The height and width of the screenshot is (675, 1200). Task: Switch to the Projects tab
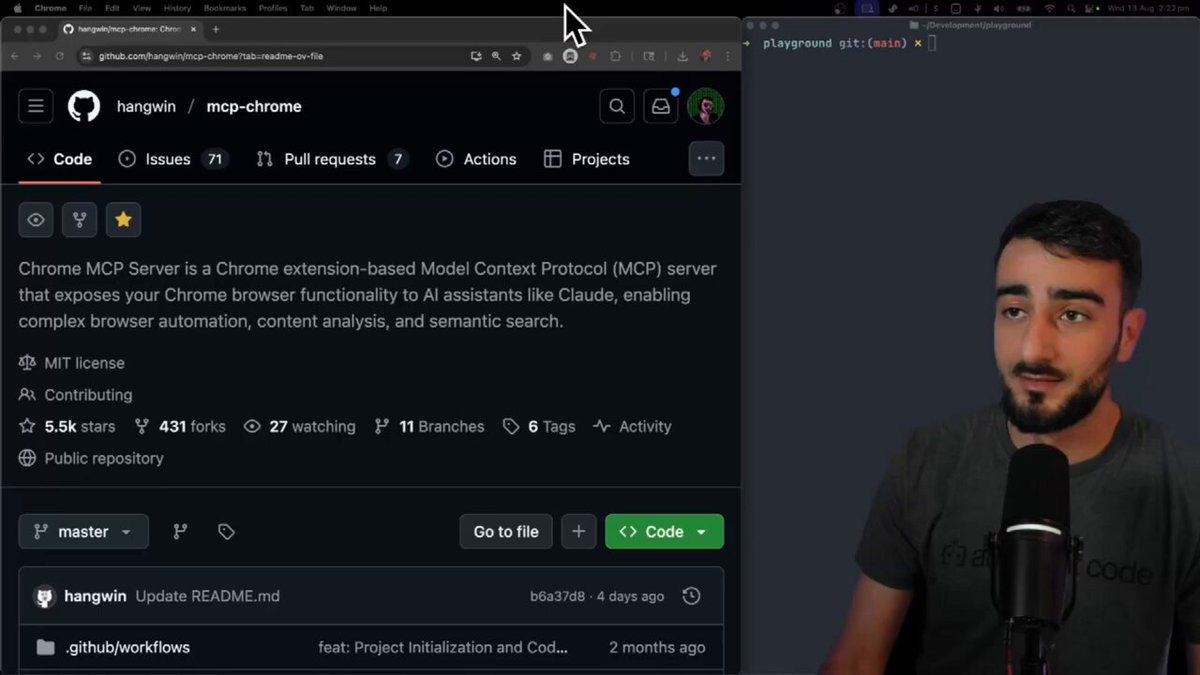click(587, 159)
